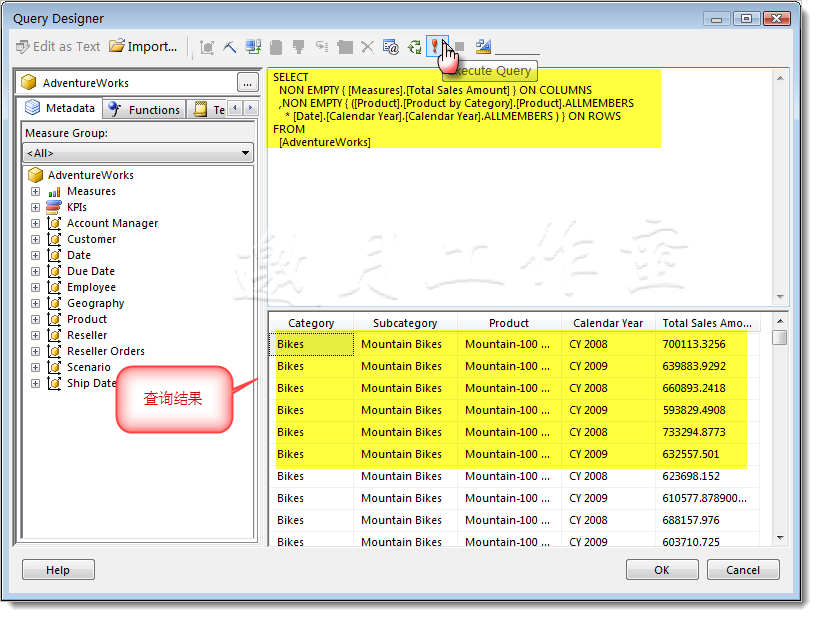
Task: Expand the Account Manager dimension
Action: pos(35,224)
